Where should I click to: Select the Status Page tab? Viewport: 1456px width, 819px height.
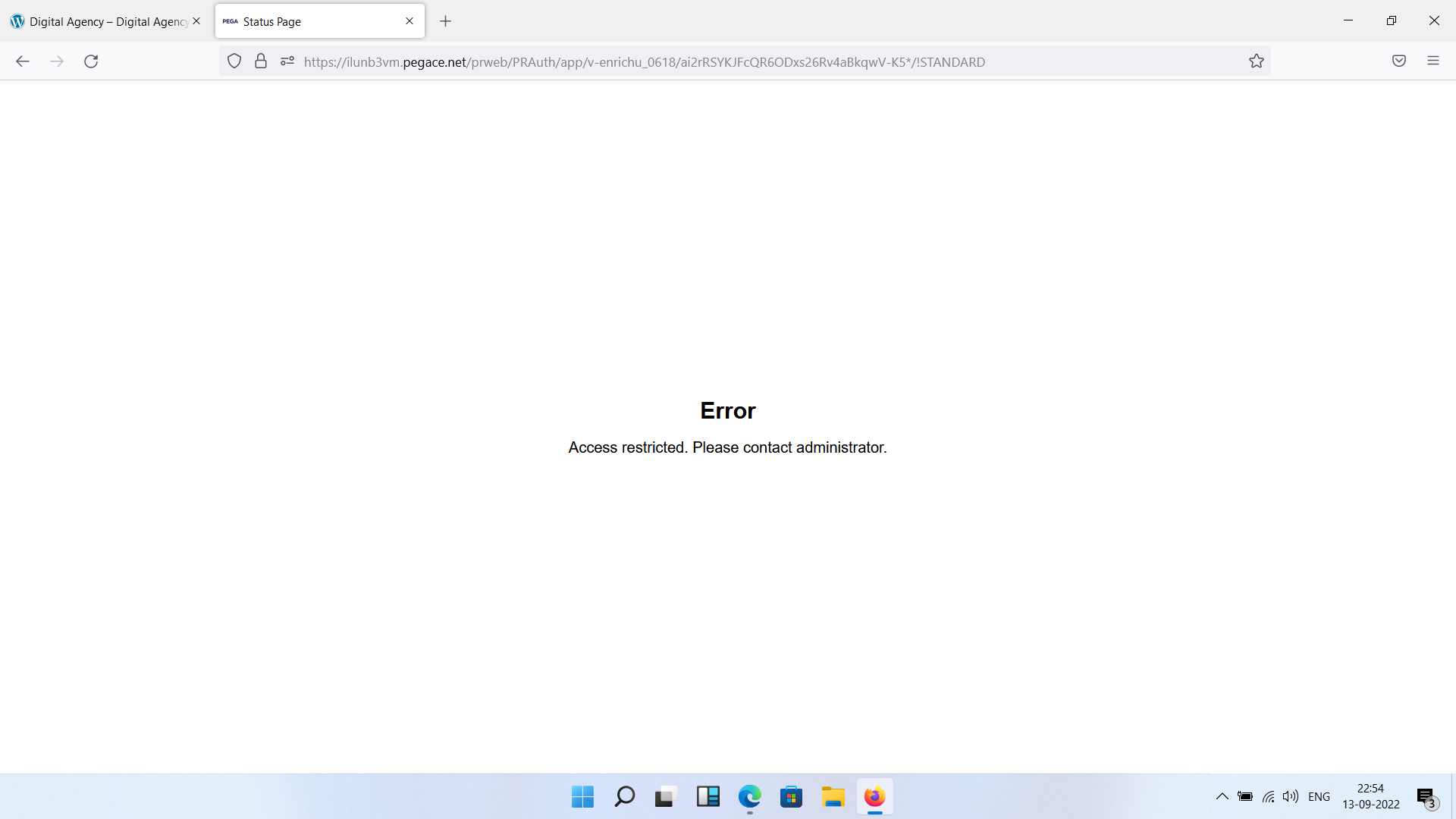tap(320, 21)
